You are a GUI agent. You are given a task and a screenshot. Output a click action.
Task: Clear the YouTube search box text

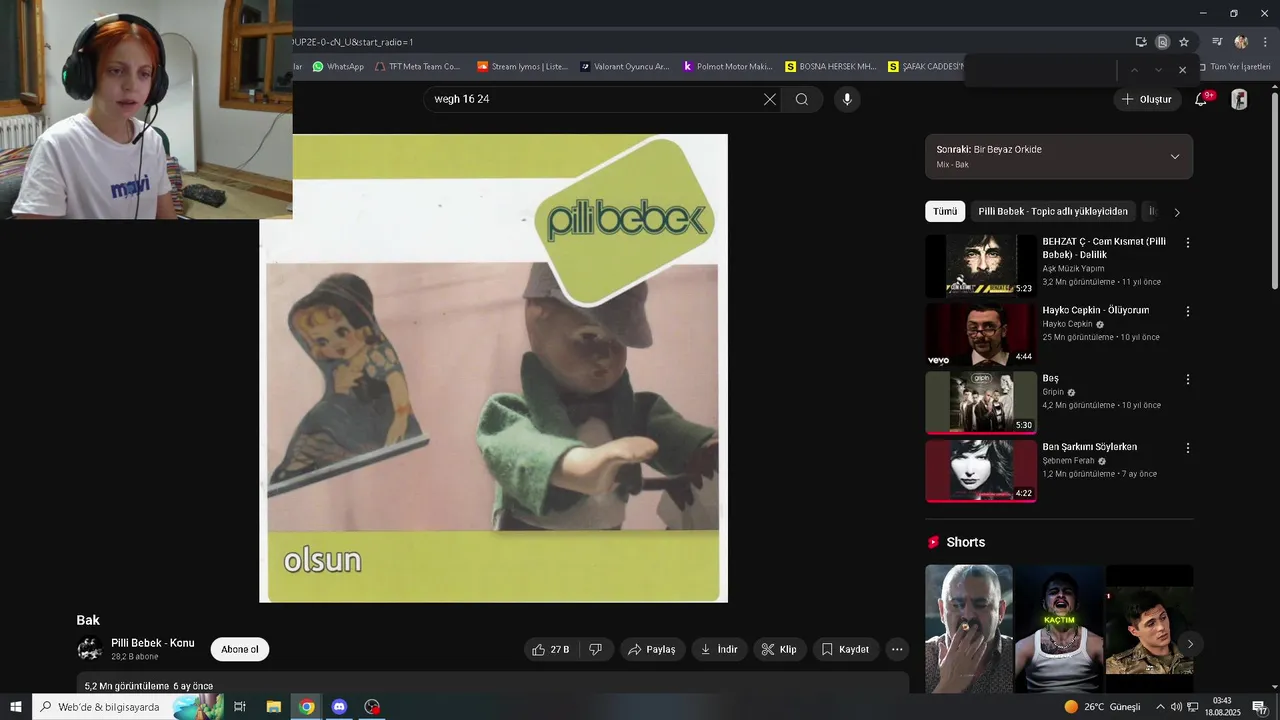click(x=770, y=99)
